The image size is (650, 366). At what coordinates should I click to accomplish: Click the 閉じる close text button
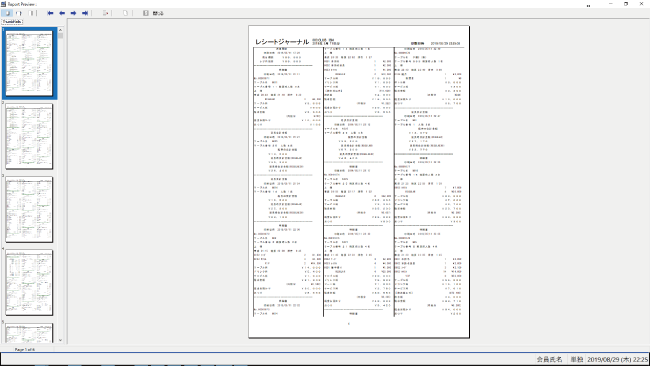point(158,13)
